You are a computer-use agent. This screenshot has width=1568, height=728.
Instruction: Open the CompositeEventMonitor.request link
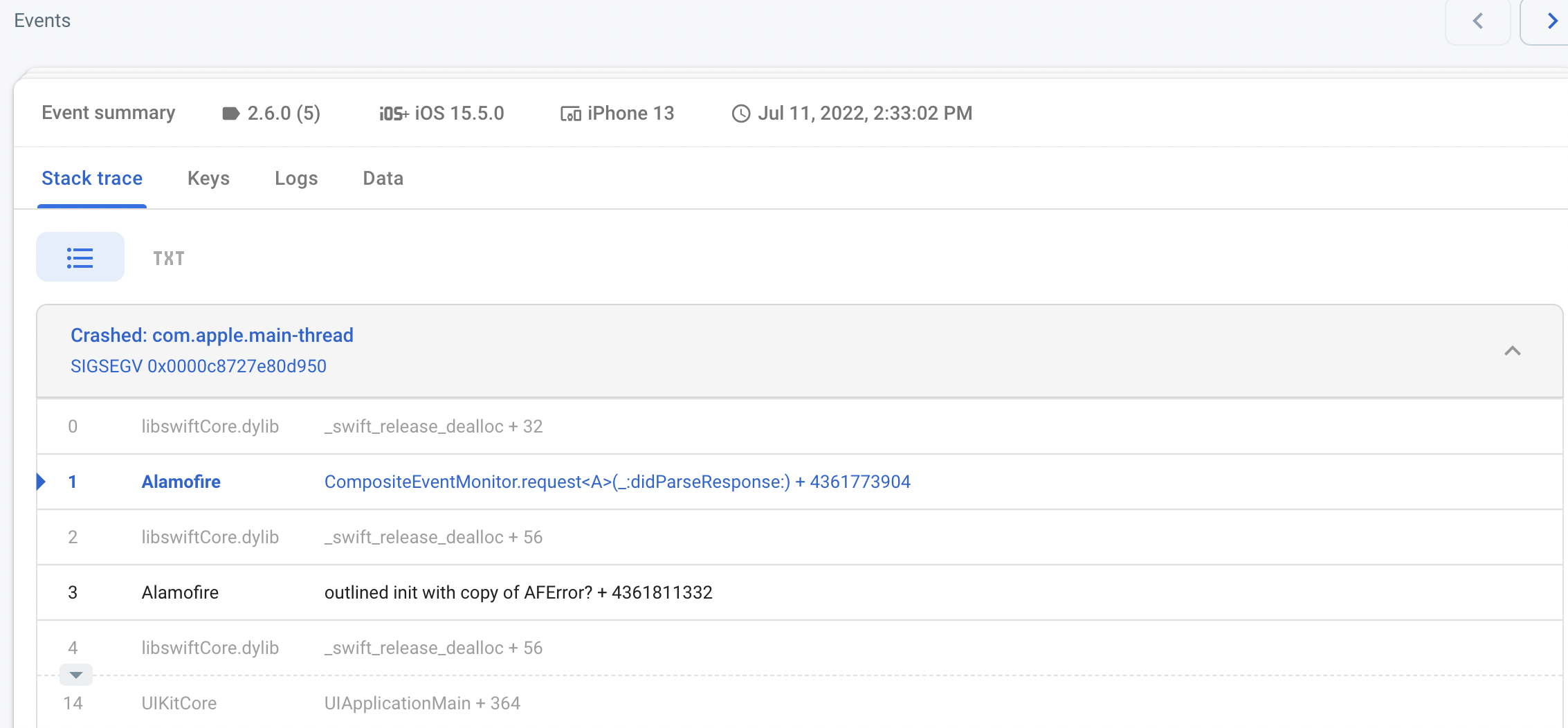pos(617,482)
